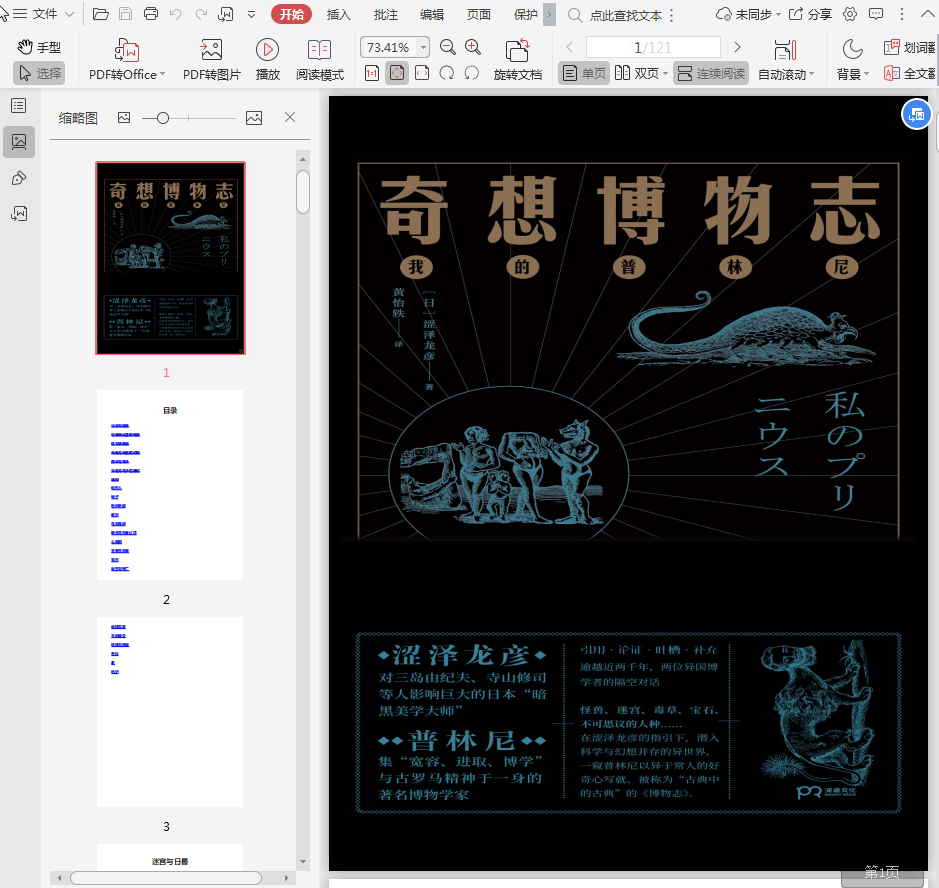939x888 pixels.
Task: Click the 分享 share button
Action: 810,14
